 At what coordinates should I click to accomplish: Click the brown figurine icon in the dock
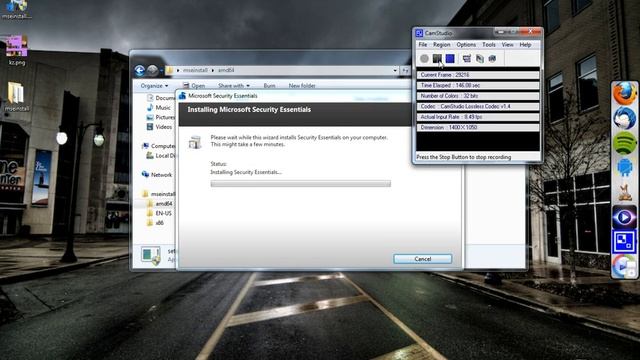[x=624, y=192]
